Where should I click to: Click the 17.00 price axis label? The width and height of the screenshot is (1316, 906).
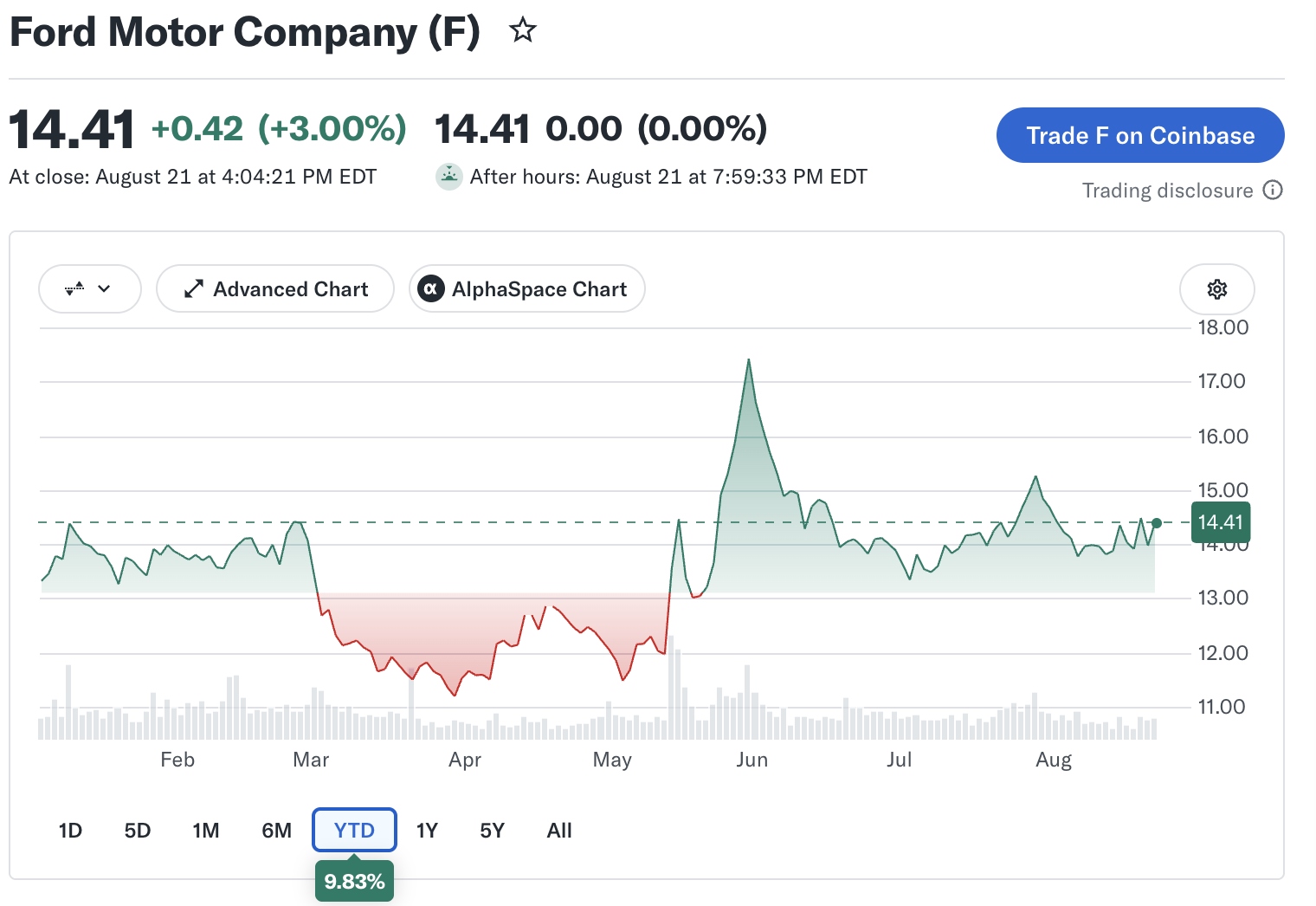pyautogui.click(x=1222, y=381)
